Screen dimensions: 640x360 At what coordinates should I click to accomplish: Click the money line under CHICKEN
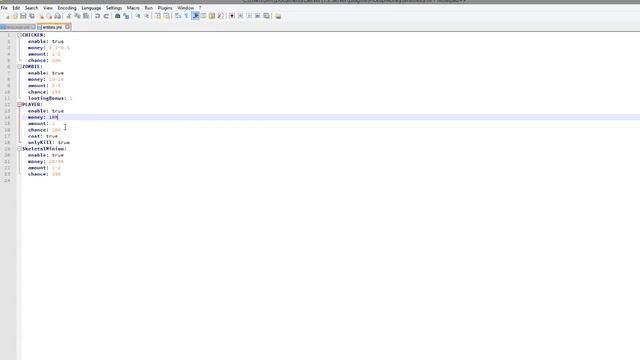click(x=49, y=48)
